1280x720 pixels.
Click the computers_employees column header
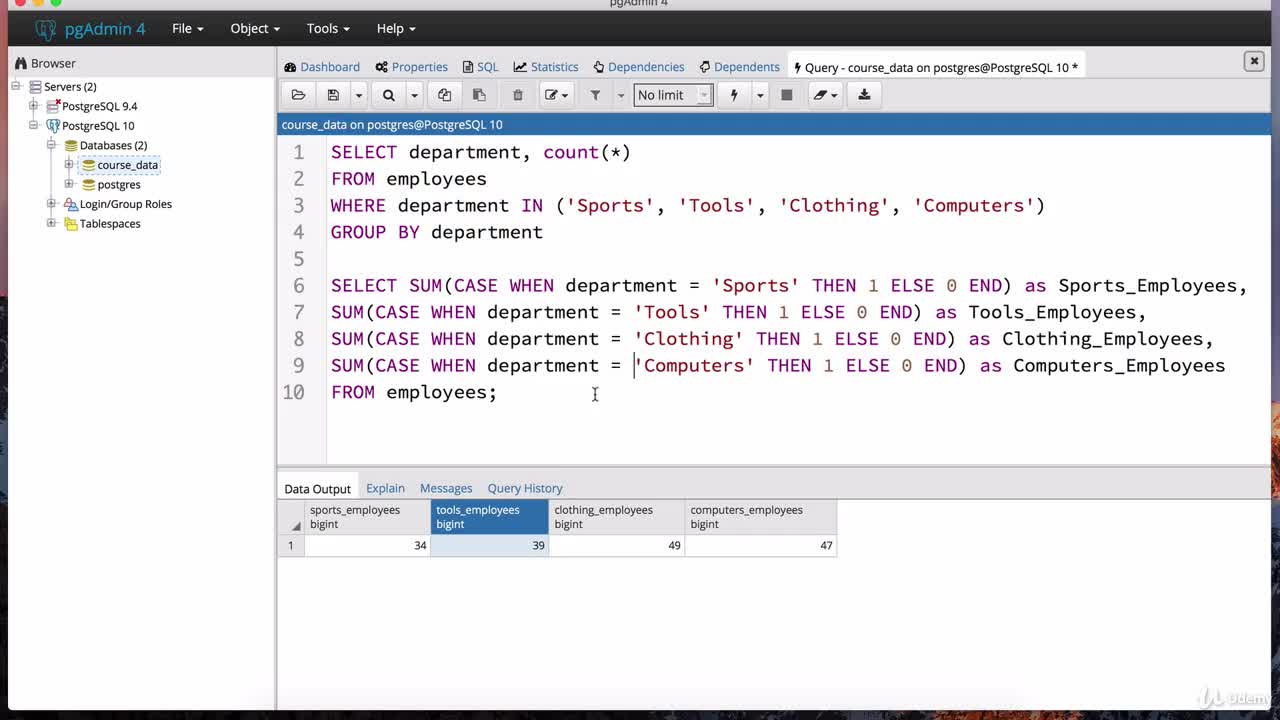click(x=761, y=517)
